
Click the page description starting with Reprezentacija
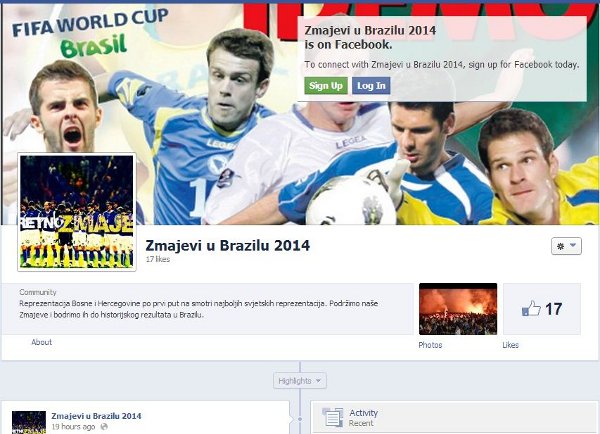click(x=199, y=309)
